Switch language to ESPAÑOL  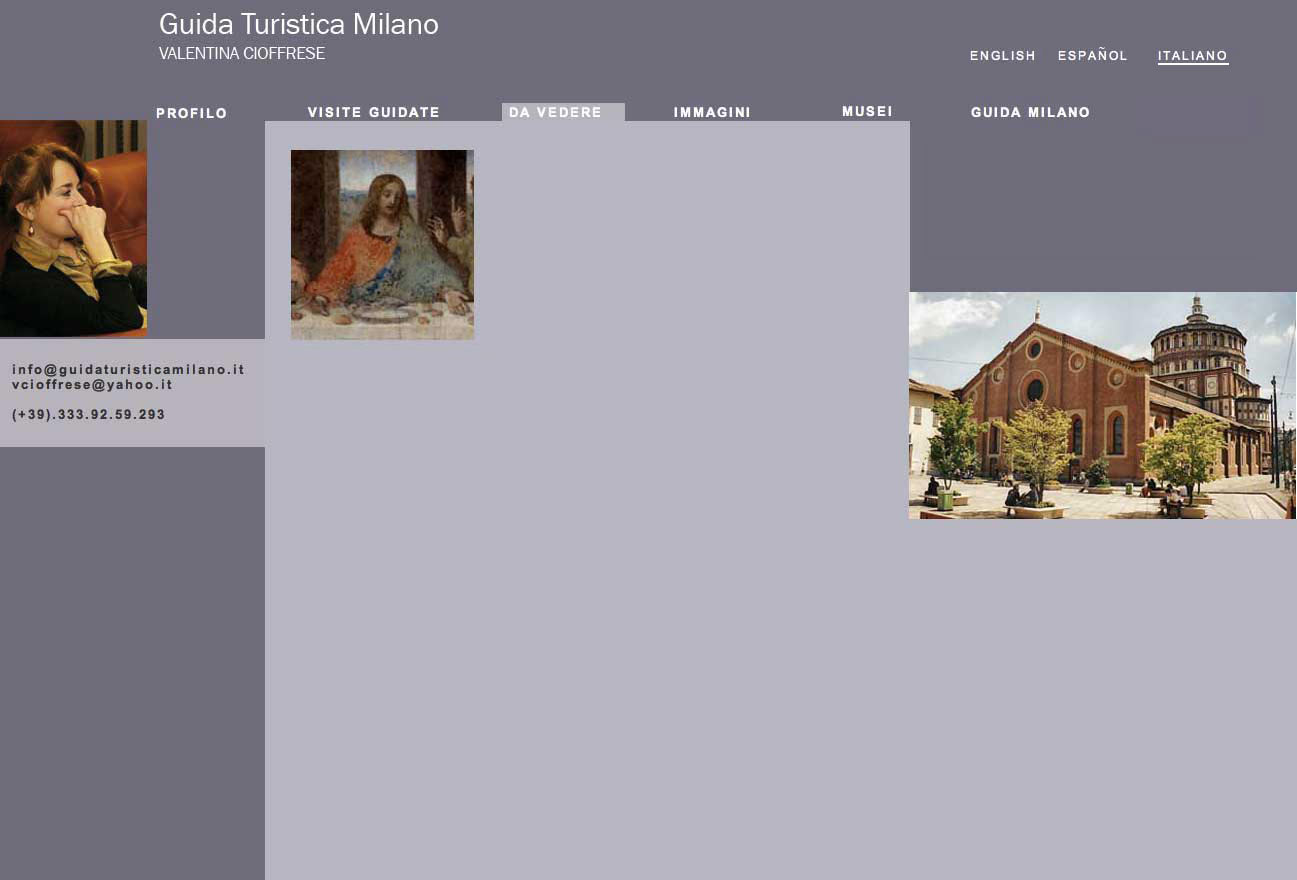(x=1093, y=55)
